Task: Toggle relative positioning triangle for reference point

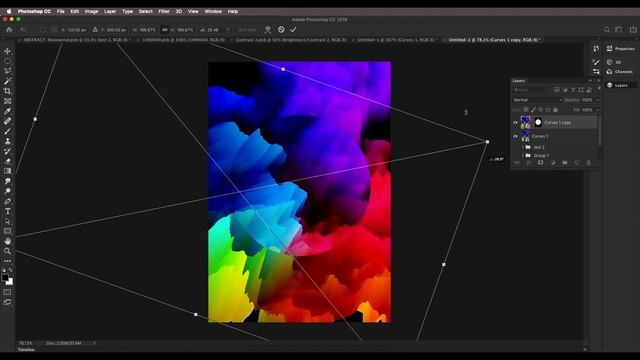Action: pyautogui.click(x=95, y=29)
